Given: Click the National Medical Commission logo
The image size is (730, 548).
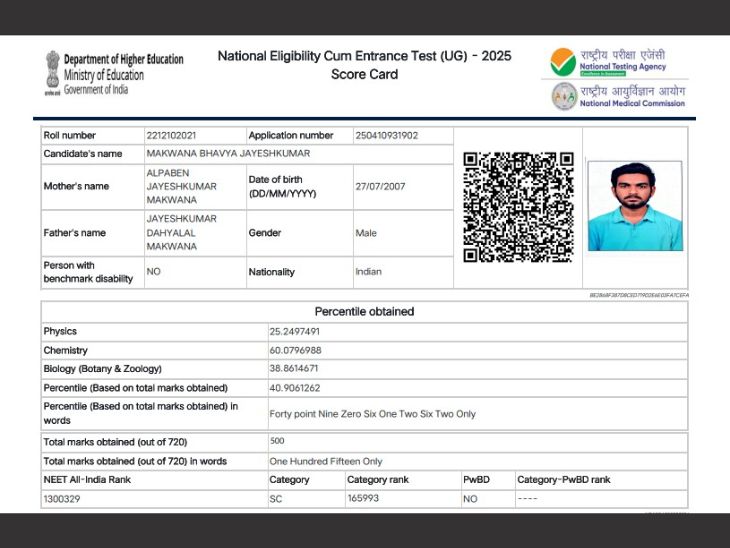Looking at the screenshot, I should (x=564, y=96).
